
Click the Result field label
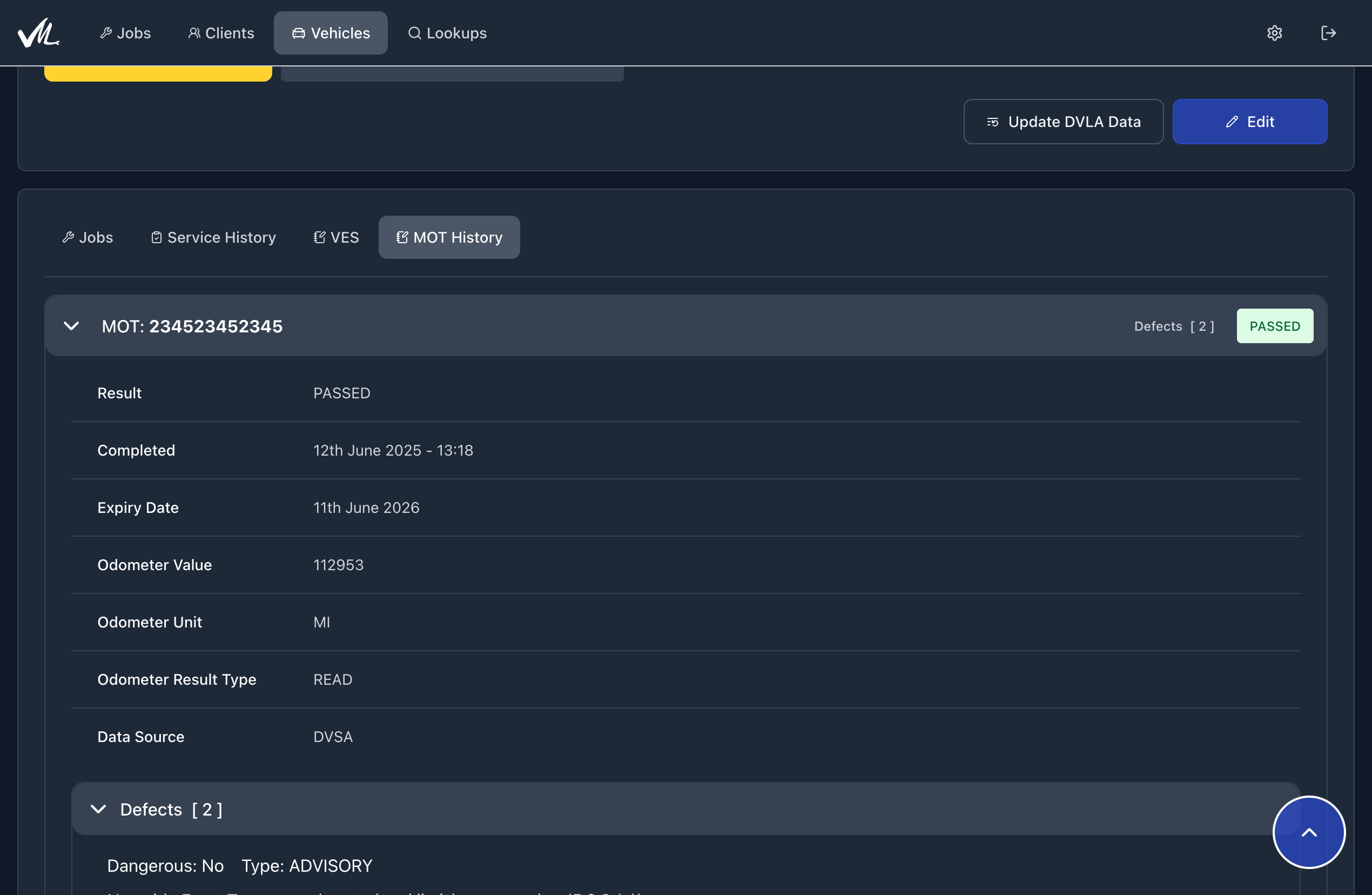tap(119, 393)
